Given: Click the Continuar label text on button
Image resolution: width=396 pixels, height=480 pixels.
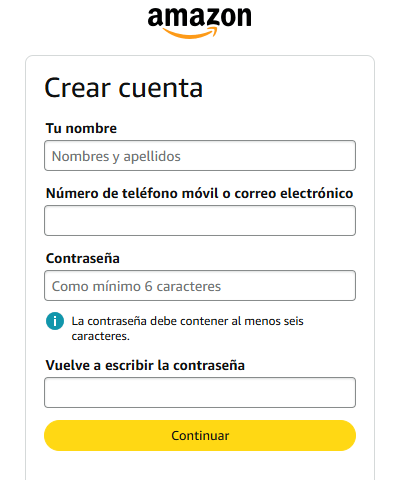Looking at the screenshot, I should click(200, 436).
